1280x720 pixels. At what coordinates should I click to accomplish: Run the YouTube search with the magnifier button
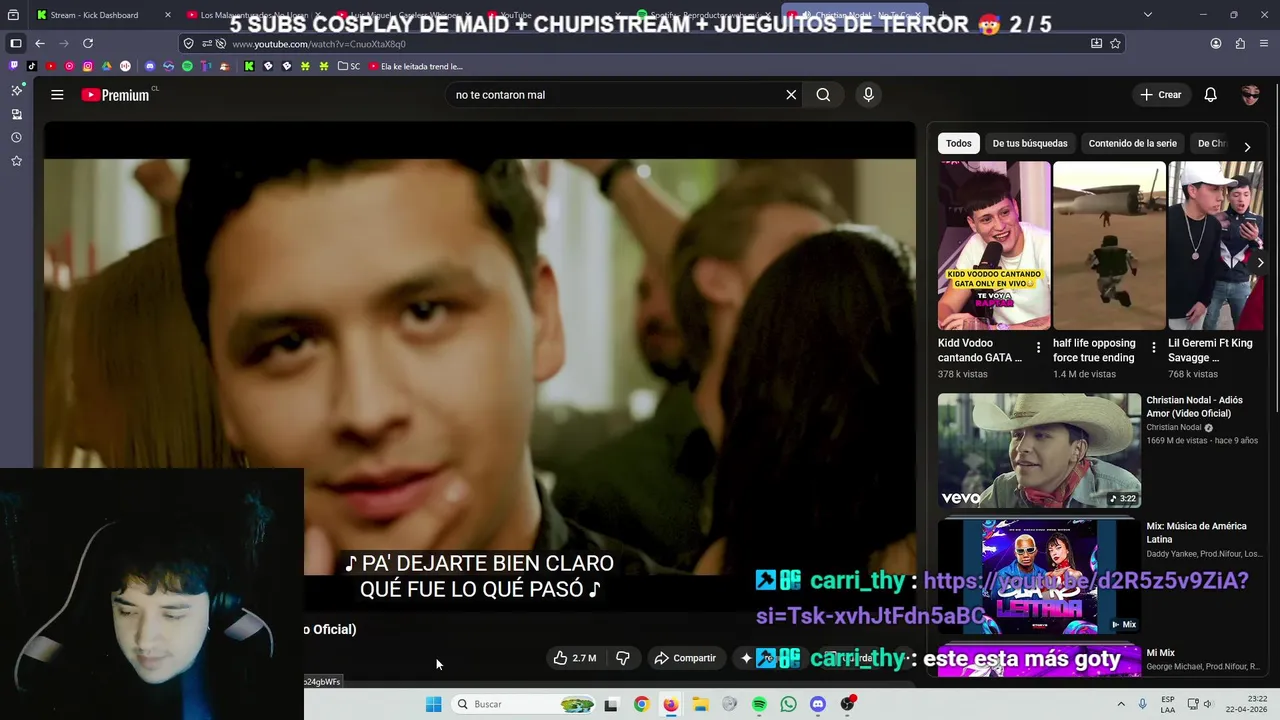(x=823, y=95)
